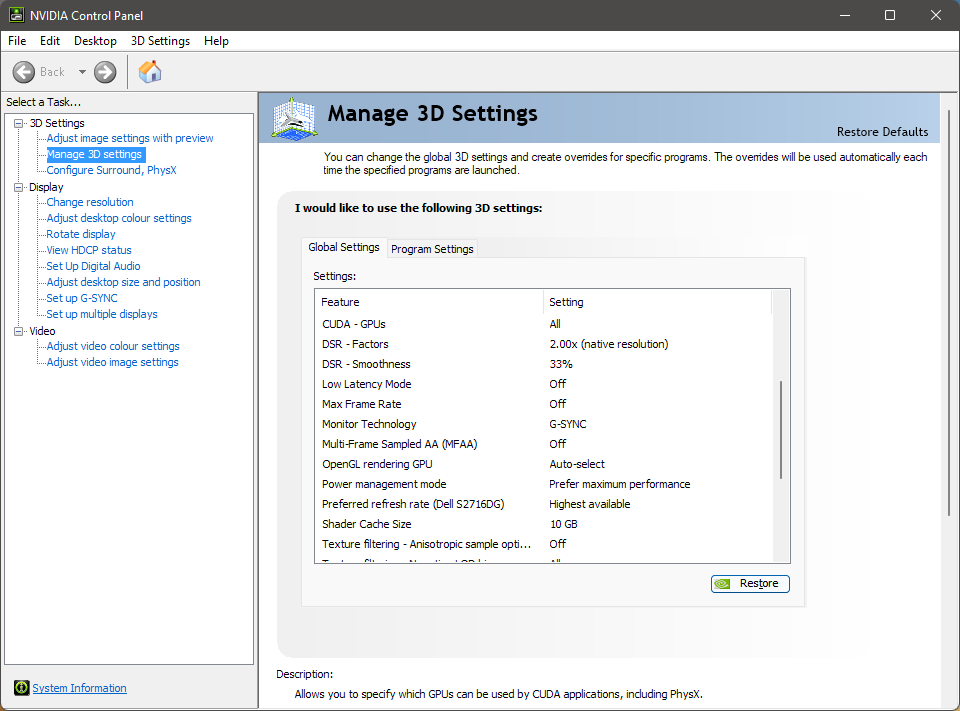
Task: Click the settings list vertical scrollbar thumb
Action: coord(781,430)
